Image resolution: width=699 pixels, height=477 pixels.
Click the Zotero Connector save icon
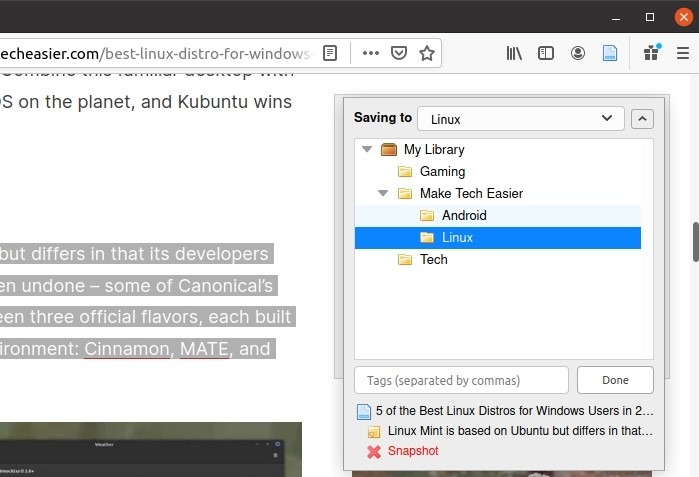coord(610,53)
